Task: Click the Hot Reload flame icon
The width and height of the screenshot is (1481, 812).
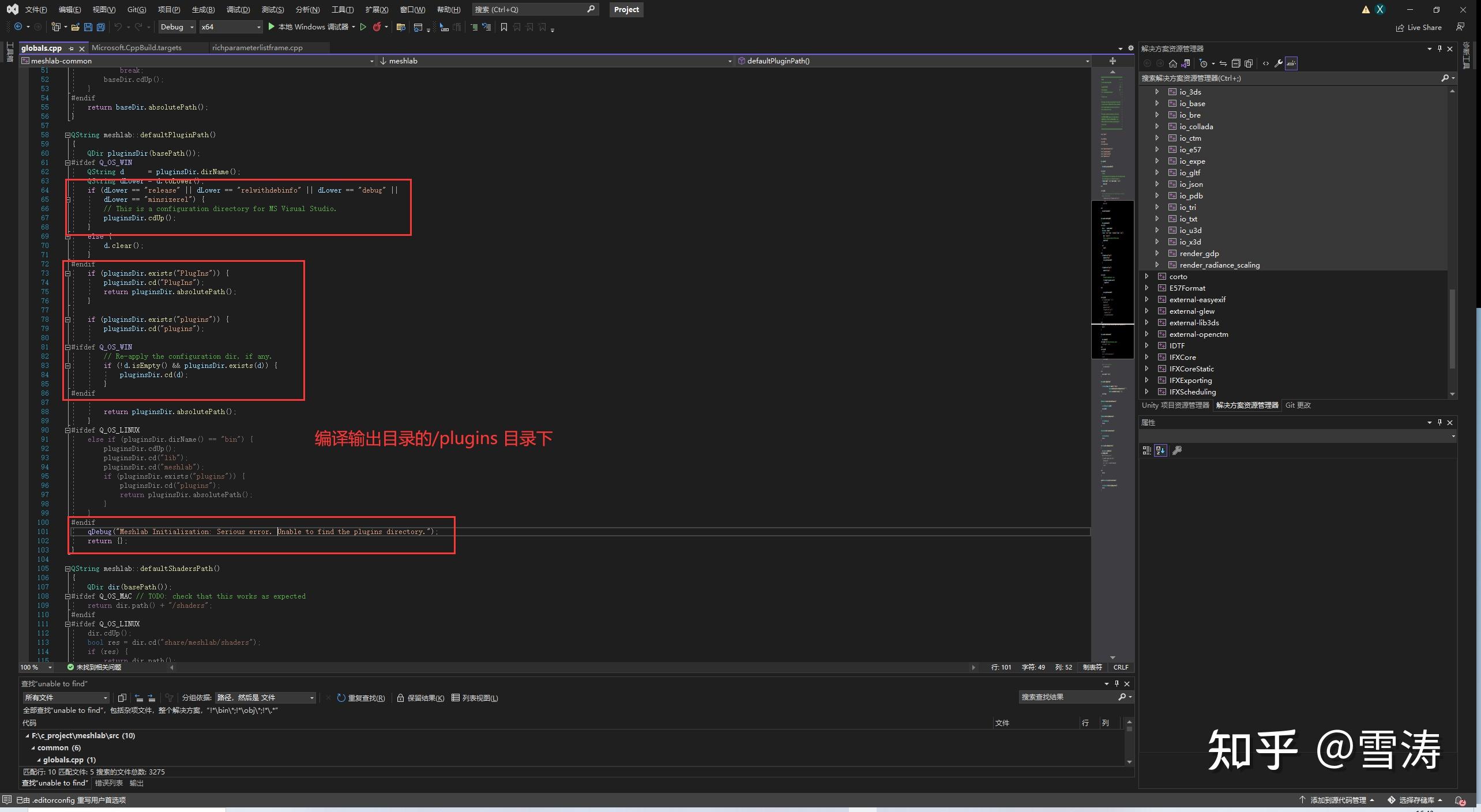Action: click(x=378, y=27)
